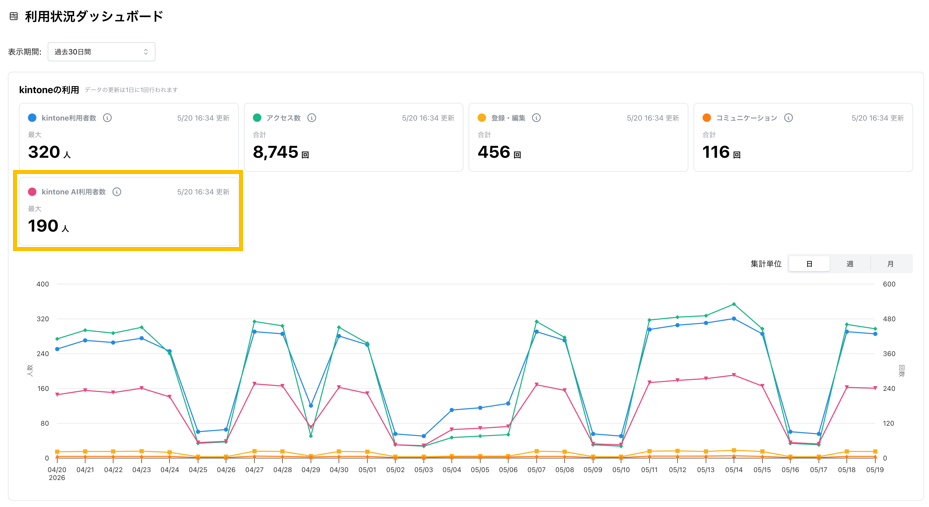Click the orange dot of コミュニケーション card
The height and width of the screenshot is (507, 929).
pos(707,118)
